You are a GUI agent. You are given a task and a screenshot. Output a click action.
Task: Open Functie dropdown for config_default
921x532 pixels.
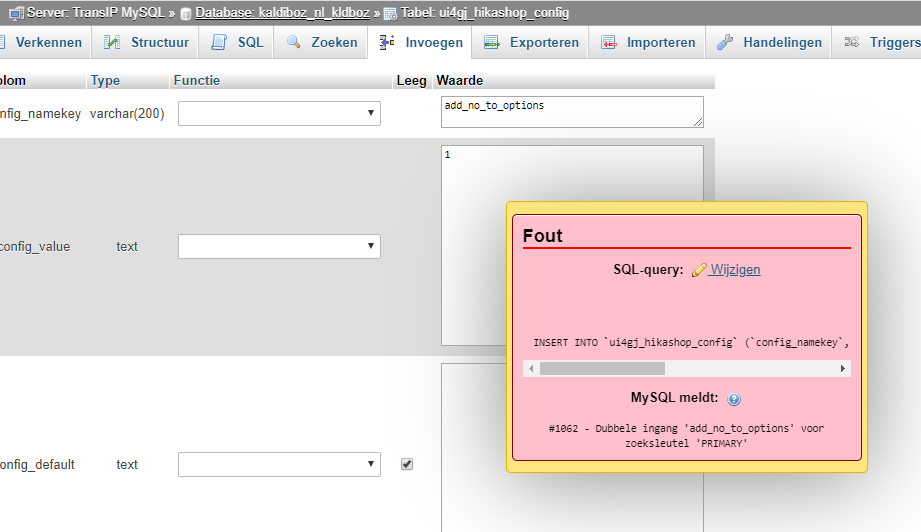pos(279,464)
